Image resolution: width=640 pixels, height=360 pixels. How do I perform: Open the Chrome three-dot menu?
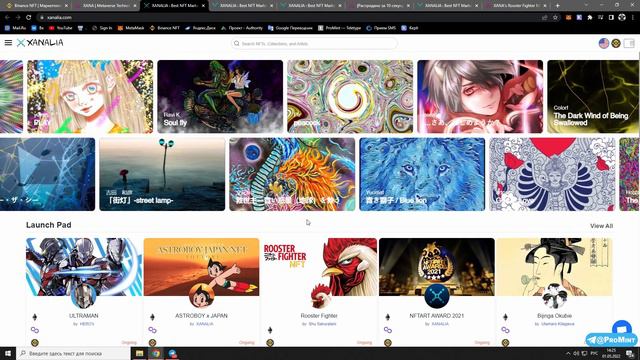click(x=634, y=18)
